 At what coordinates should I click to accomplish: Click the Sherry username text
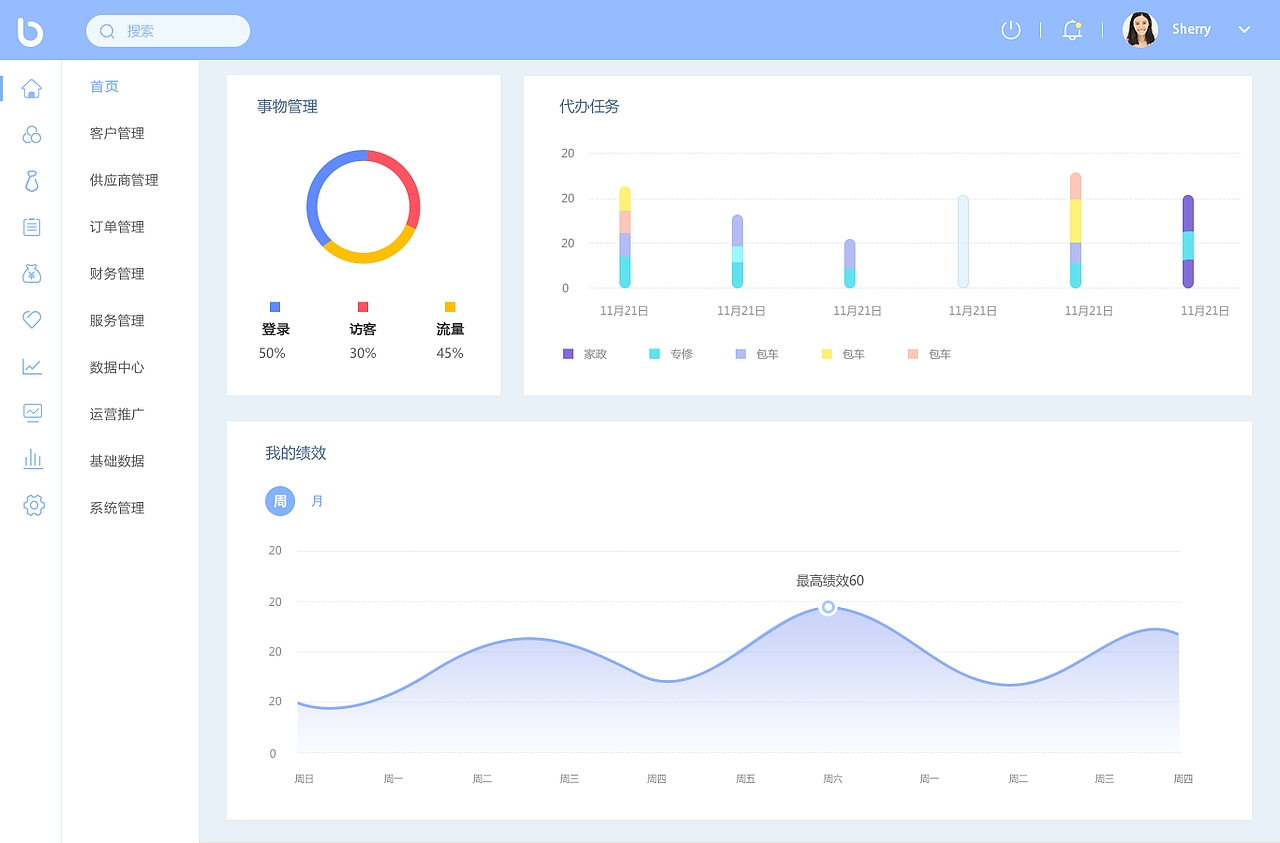point(1191,30)
